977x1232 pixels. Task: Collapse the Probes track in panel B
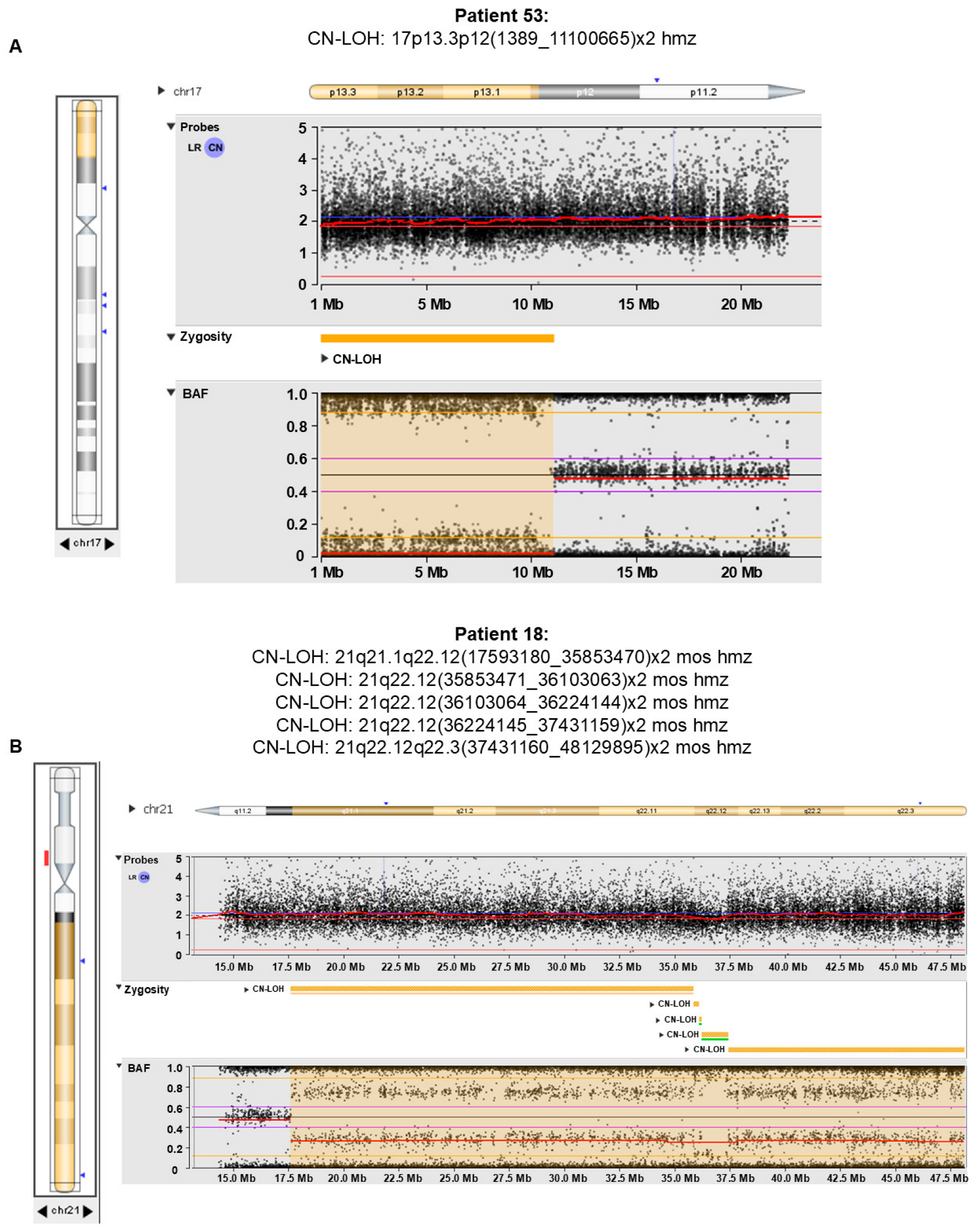click(118, 858)
